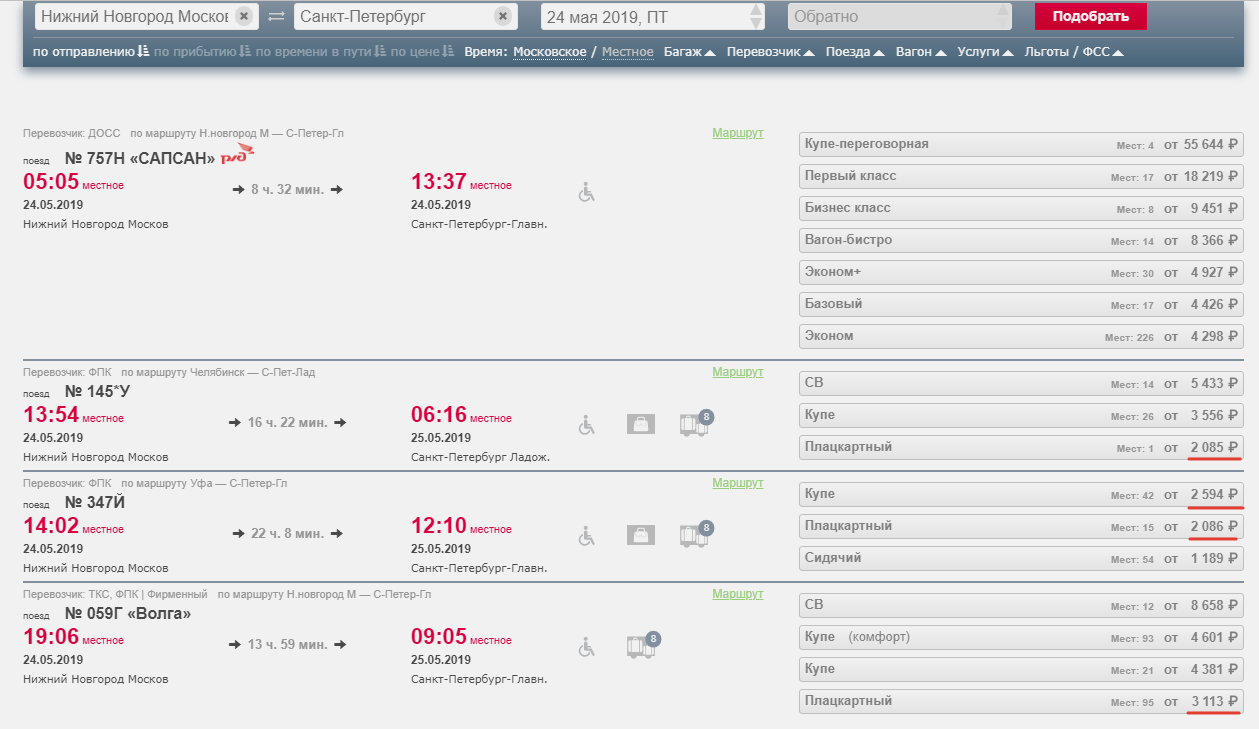Click train number № 757Н «САПСАН»

[x=140, y=158]
